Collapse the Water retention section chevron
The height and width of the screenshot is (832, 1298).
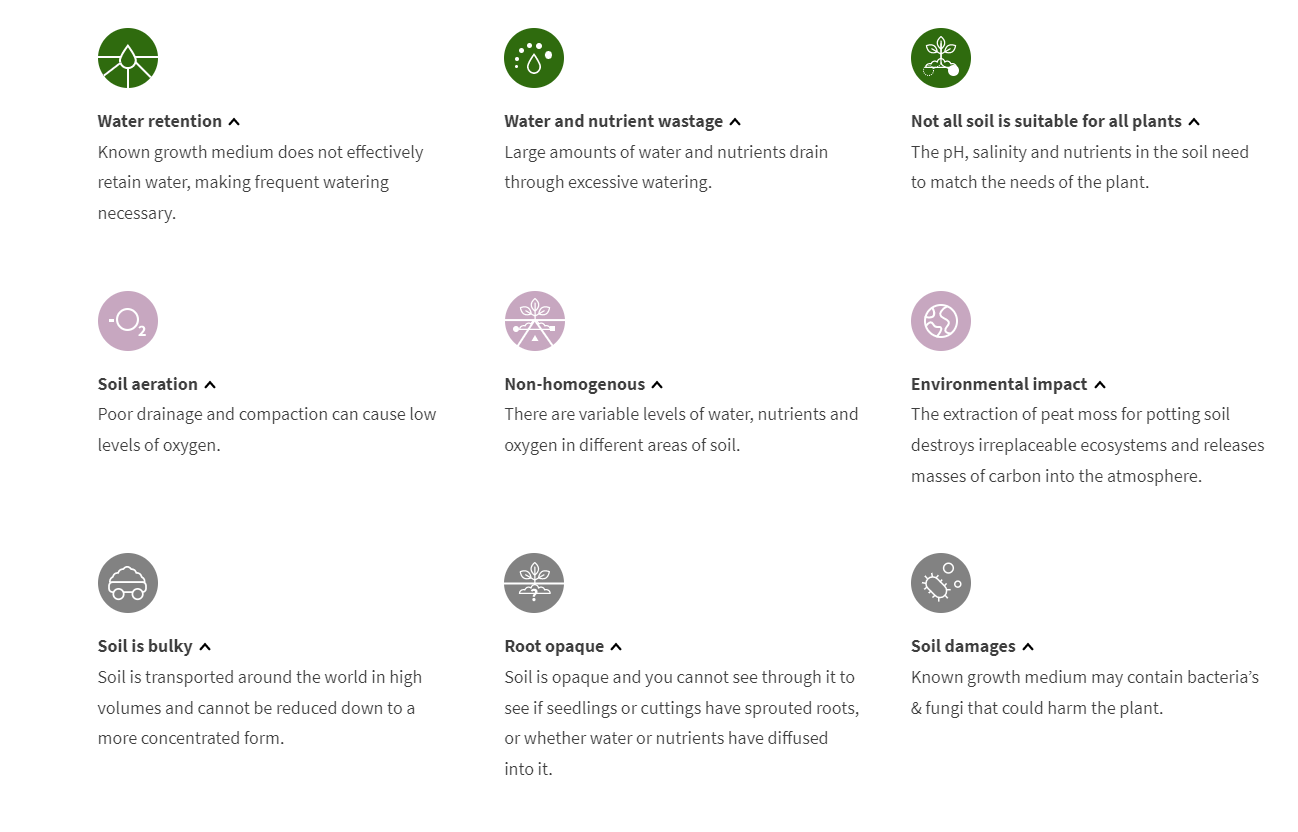click(x=234, y=122)
